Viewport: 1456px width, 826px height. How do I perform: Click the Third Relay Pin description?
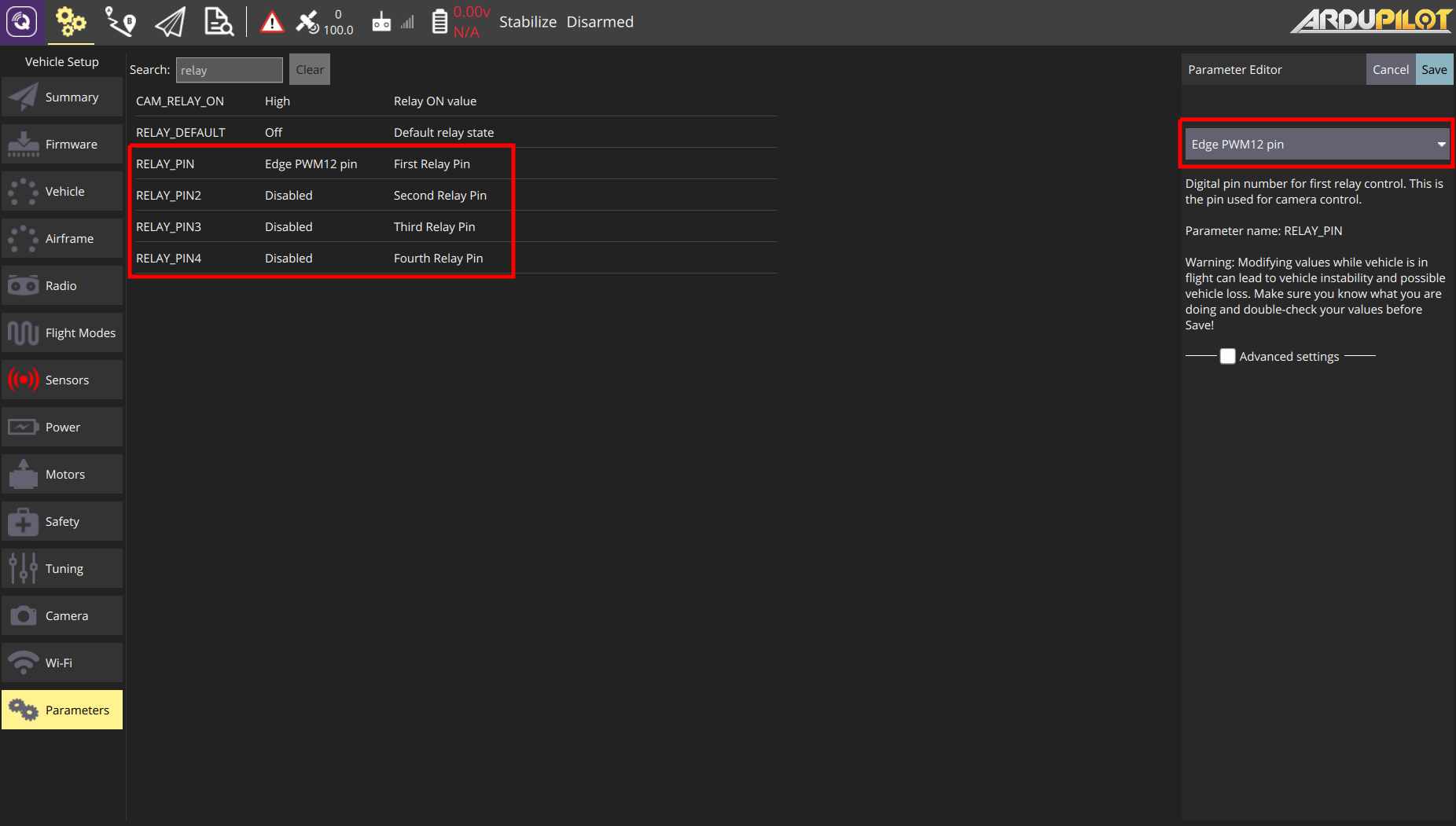(434, 227)
